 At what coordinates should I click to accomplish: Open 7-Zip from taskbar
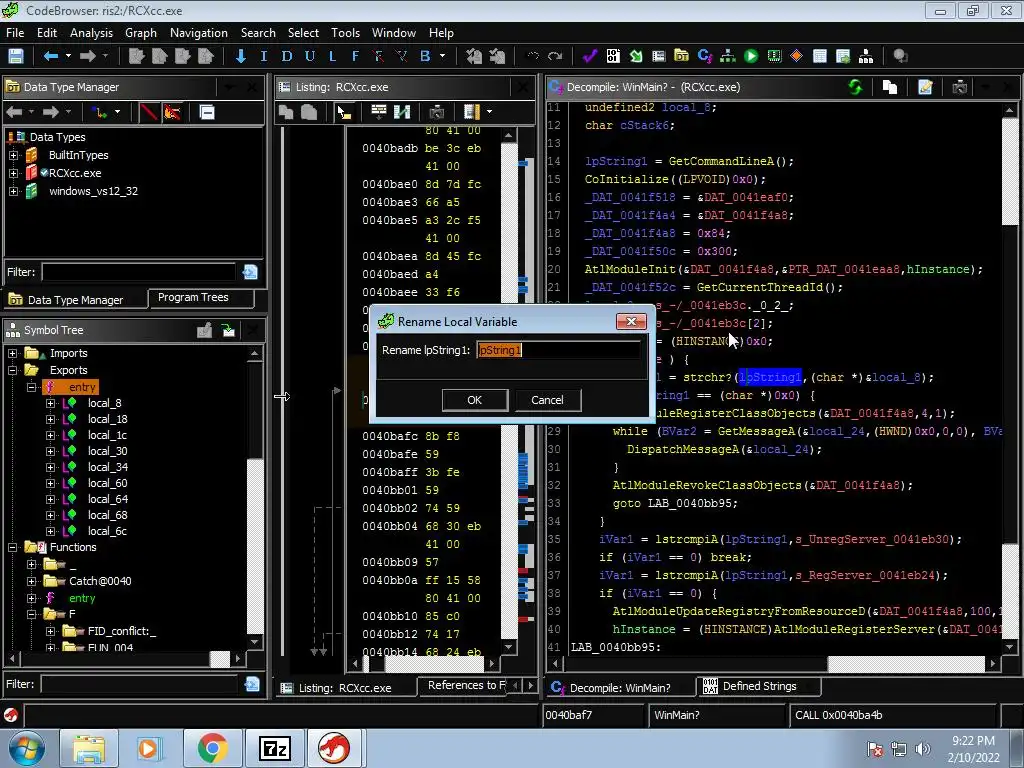pos(274,748)
